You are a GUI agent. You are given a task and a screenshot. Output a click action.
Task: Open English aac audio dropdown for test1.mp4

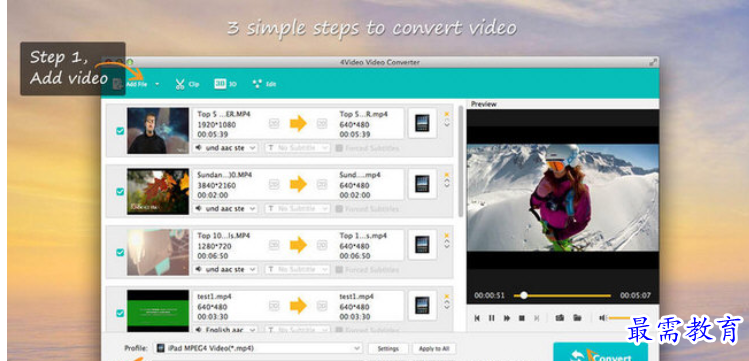(225, 329)
